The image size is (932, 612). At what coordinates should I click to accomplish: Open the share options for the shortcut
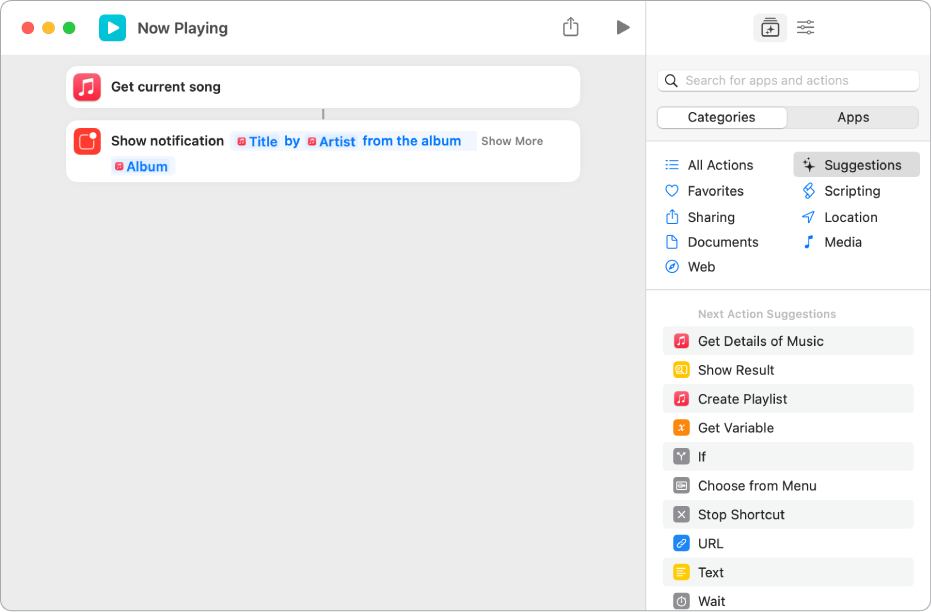click(x=570, y=27)
